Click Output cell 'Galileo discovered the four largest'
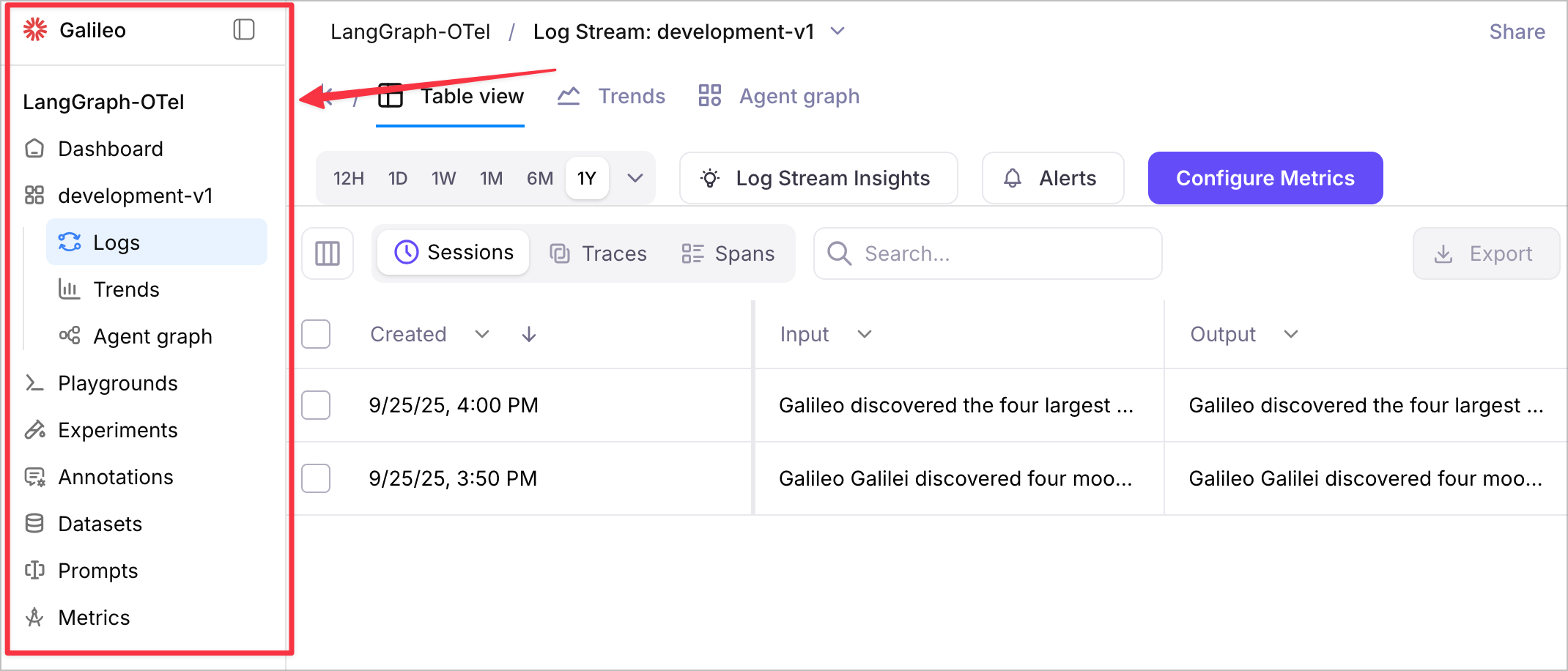Screen dimensions: 1568x671 point(1366,405)
